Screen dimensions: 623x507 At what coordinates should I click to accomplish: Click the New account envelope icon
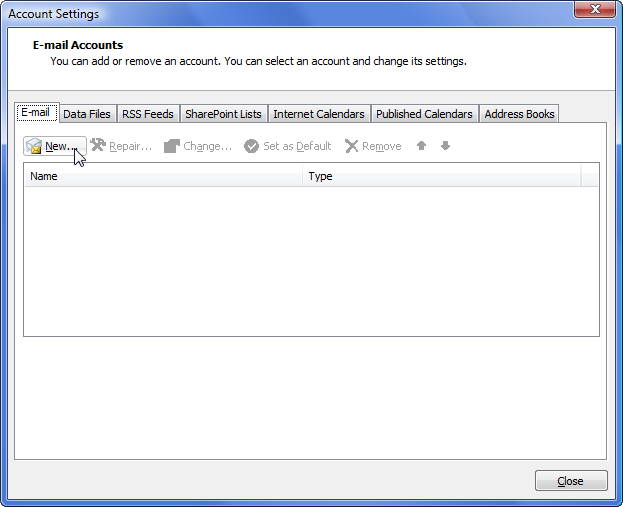point(34,146)
